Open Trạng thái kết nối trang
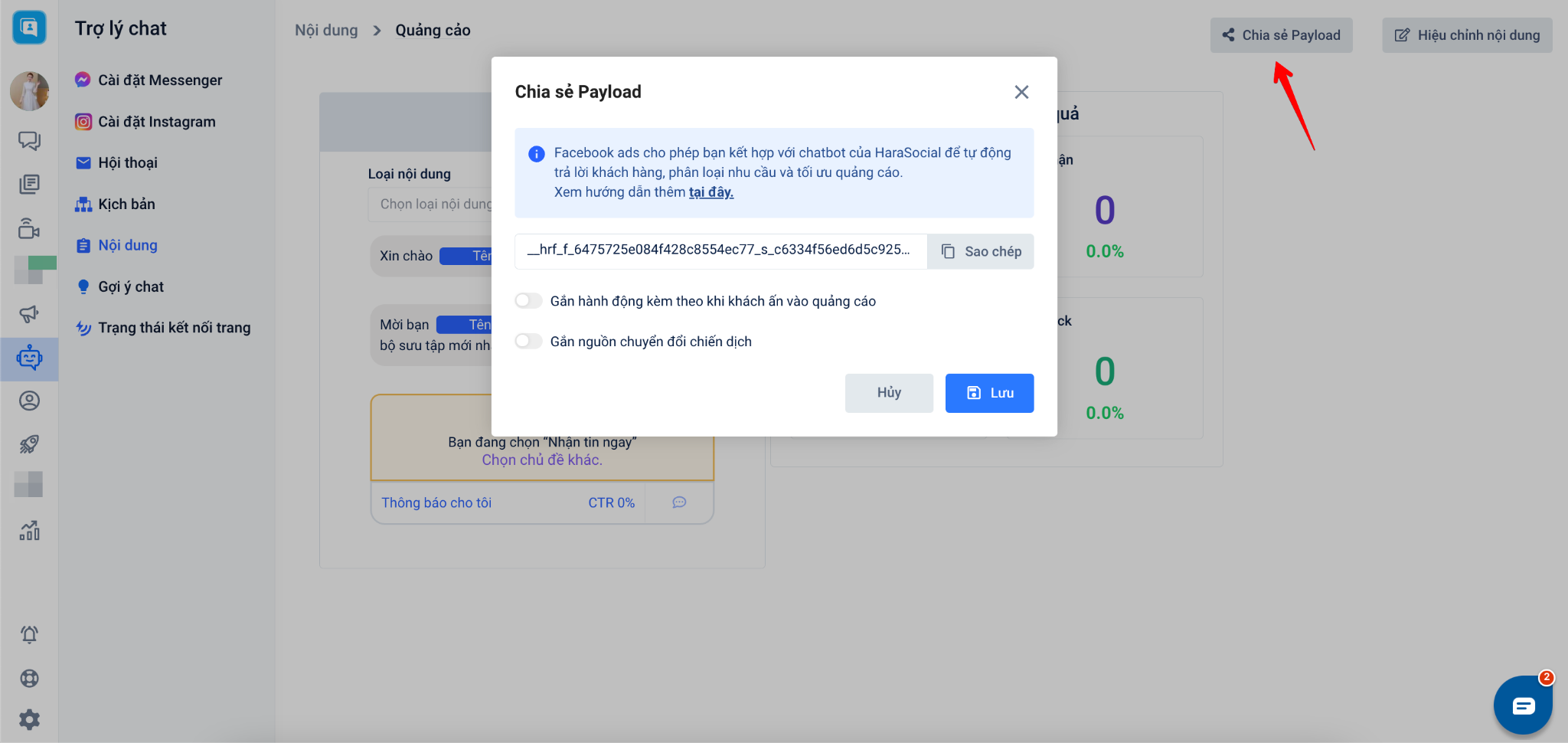Viewport: 1568px width, 743px height. tap(163, 328)
